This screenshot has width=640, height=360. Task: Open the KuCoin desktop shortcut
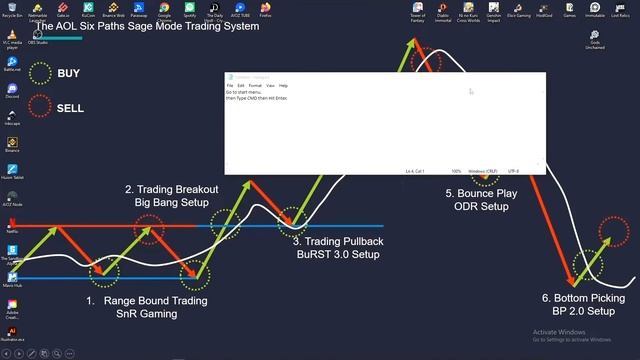(x=88, y=10)
